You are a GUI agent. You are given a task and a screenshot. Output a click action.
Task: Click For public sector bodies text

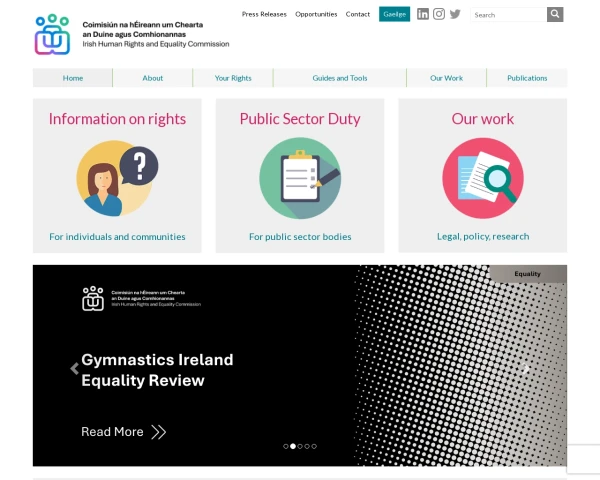click(300, 237)
